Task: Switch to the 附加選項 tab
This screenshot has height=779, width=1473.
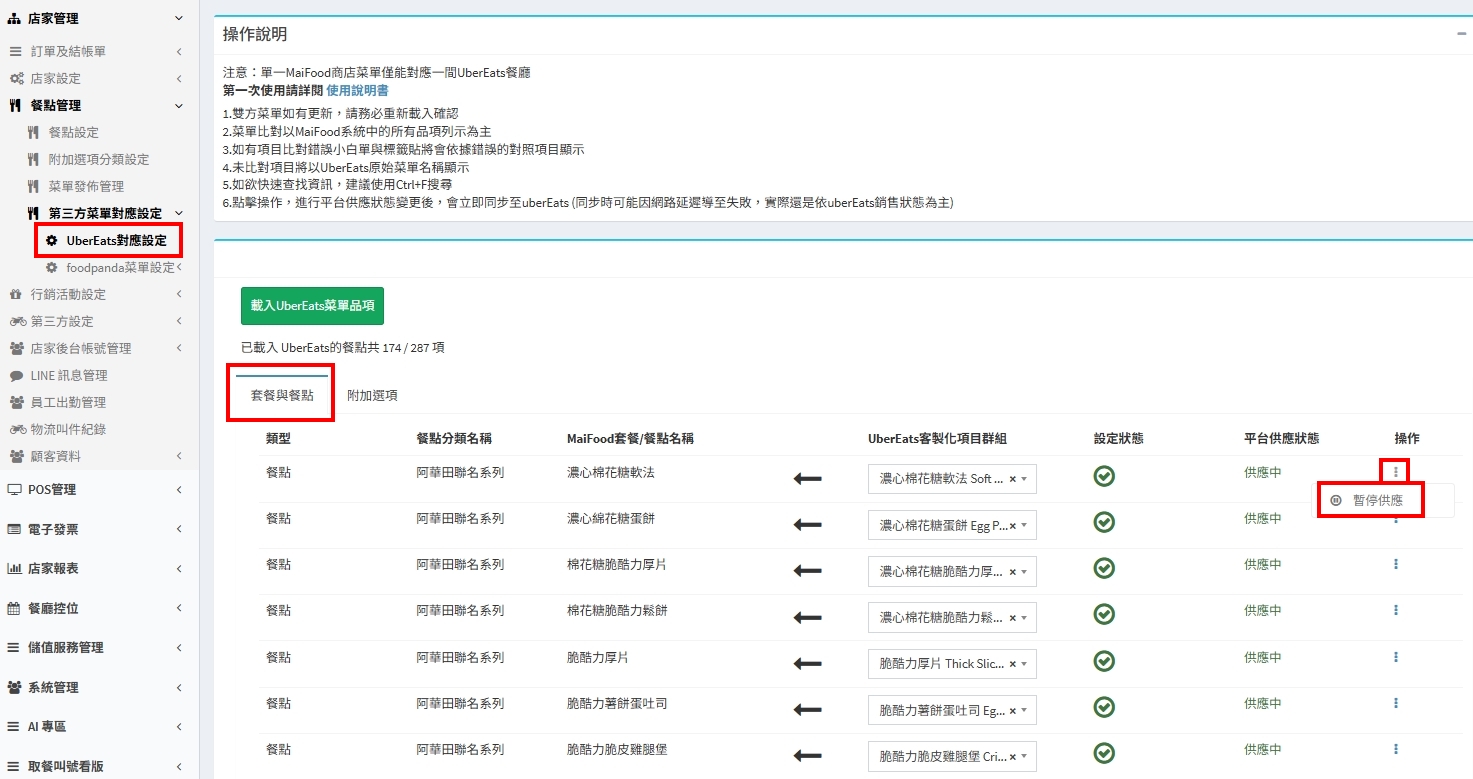Action: tap(372, 396)
